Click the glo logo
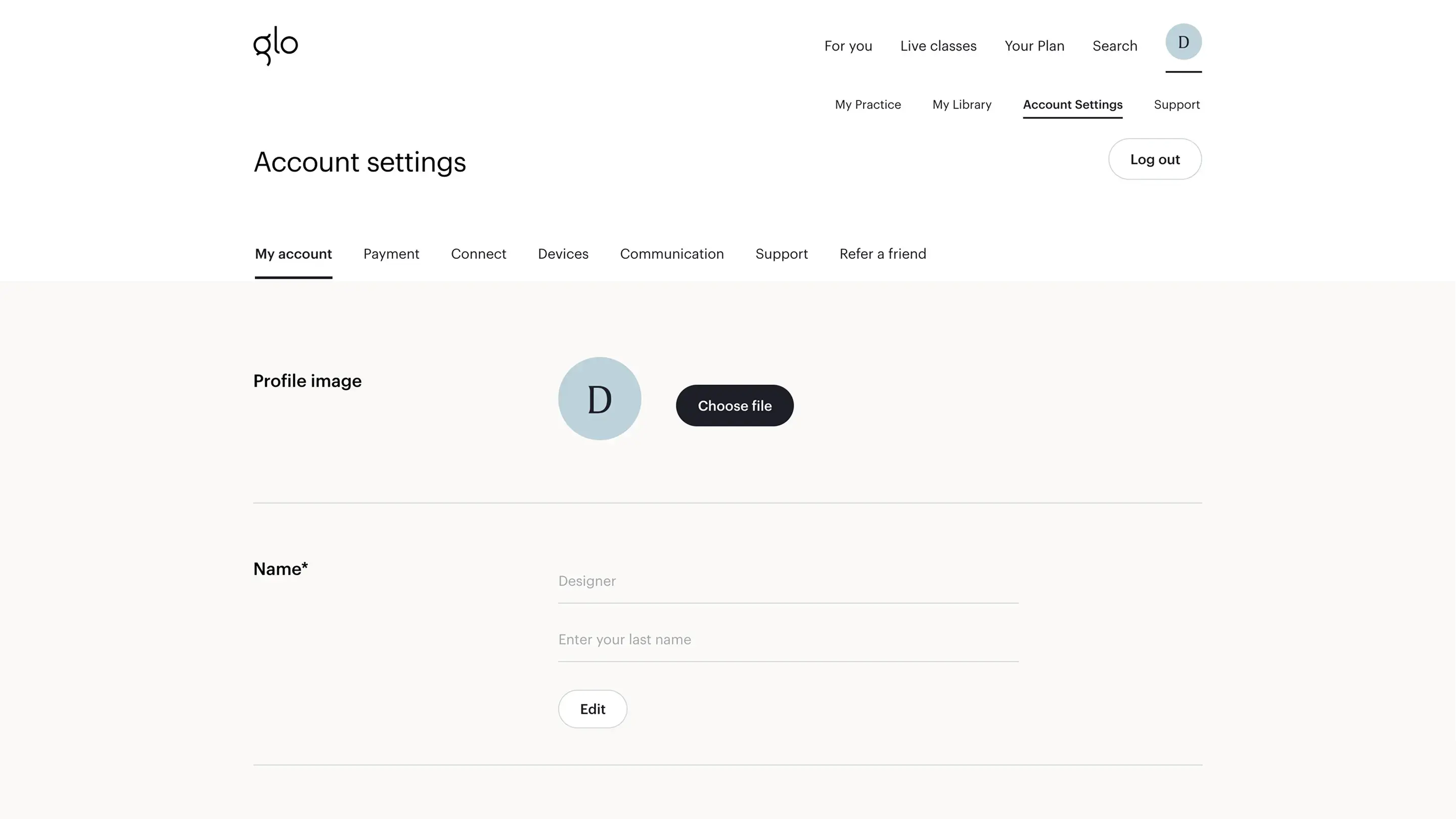The image size is (1456, 819). [x=275, y=45]
